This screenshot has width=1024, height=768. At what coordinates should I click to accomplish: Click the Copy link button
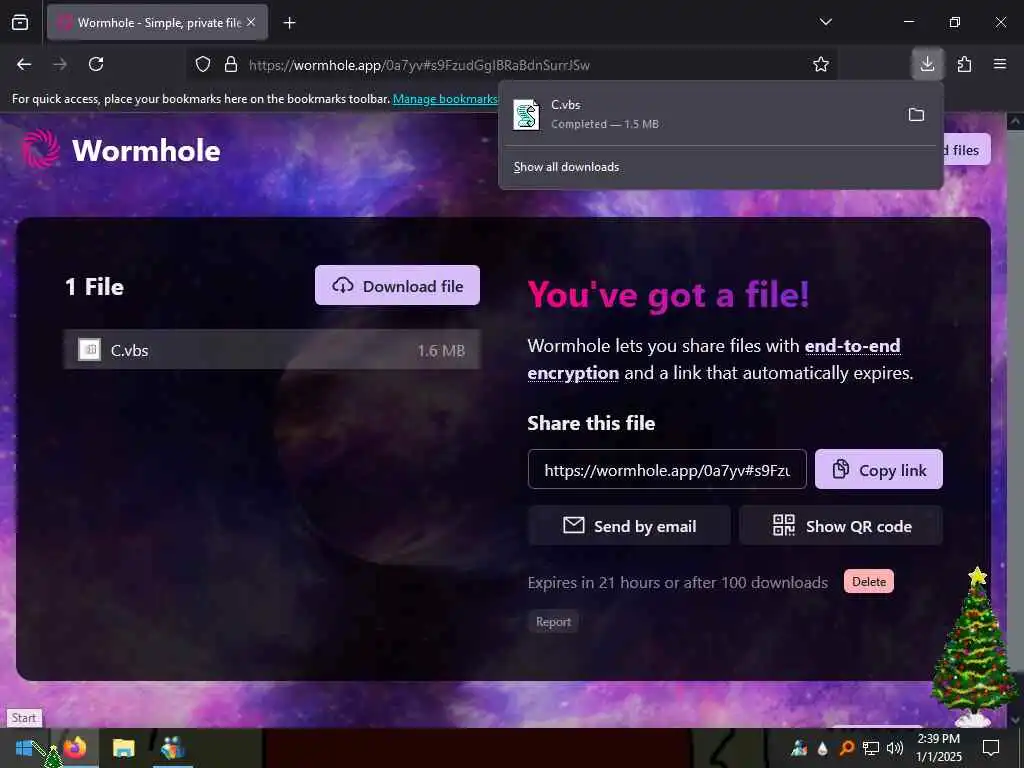tap(878, 470)
